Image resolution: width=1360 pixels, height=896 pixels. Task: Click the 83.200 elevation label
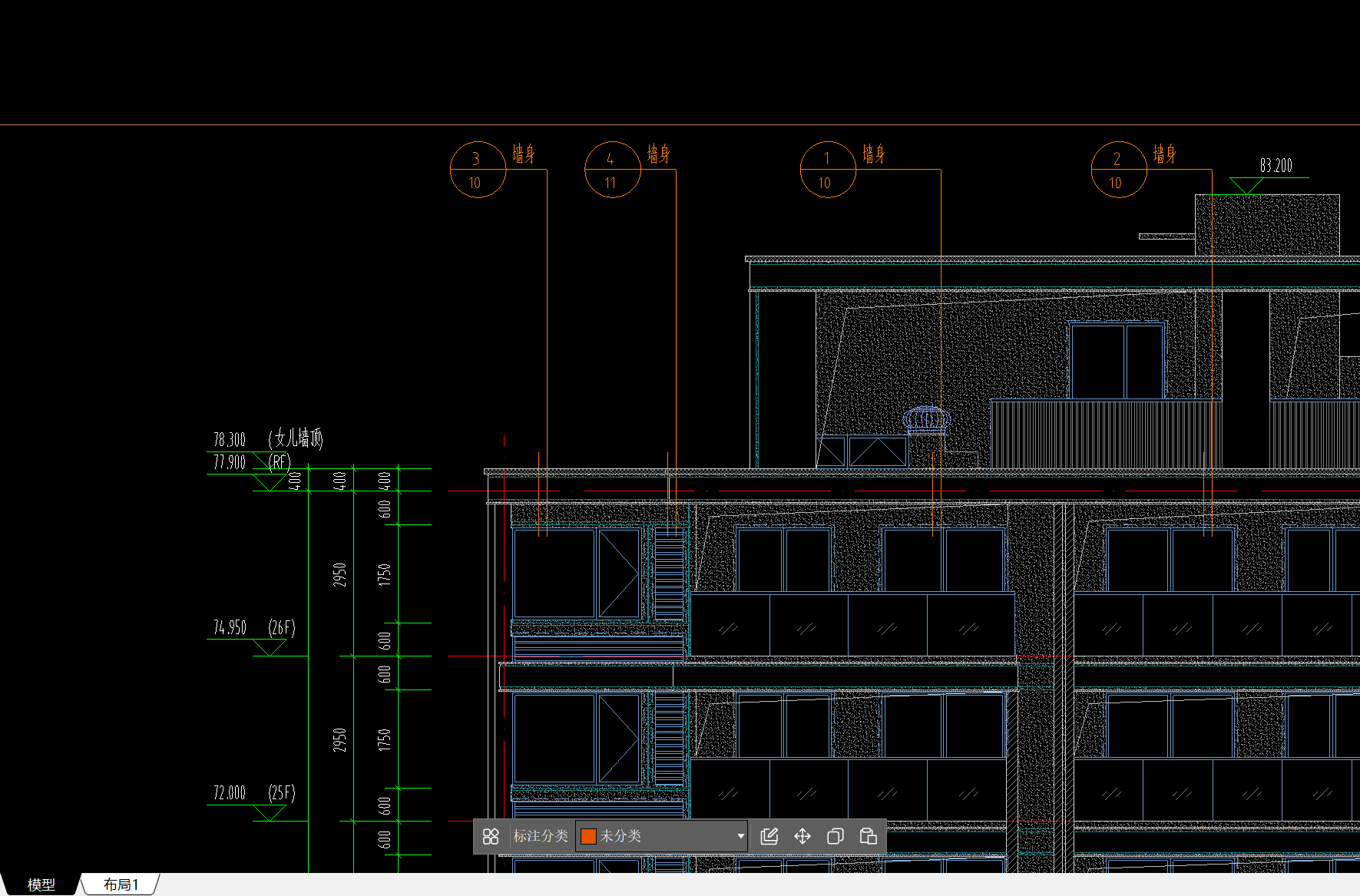pos(1276,166)
